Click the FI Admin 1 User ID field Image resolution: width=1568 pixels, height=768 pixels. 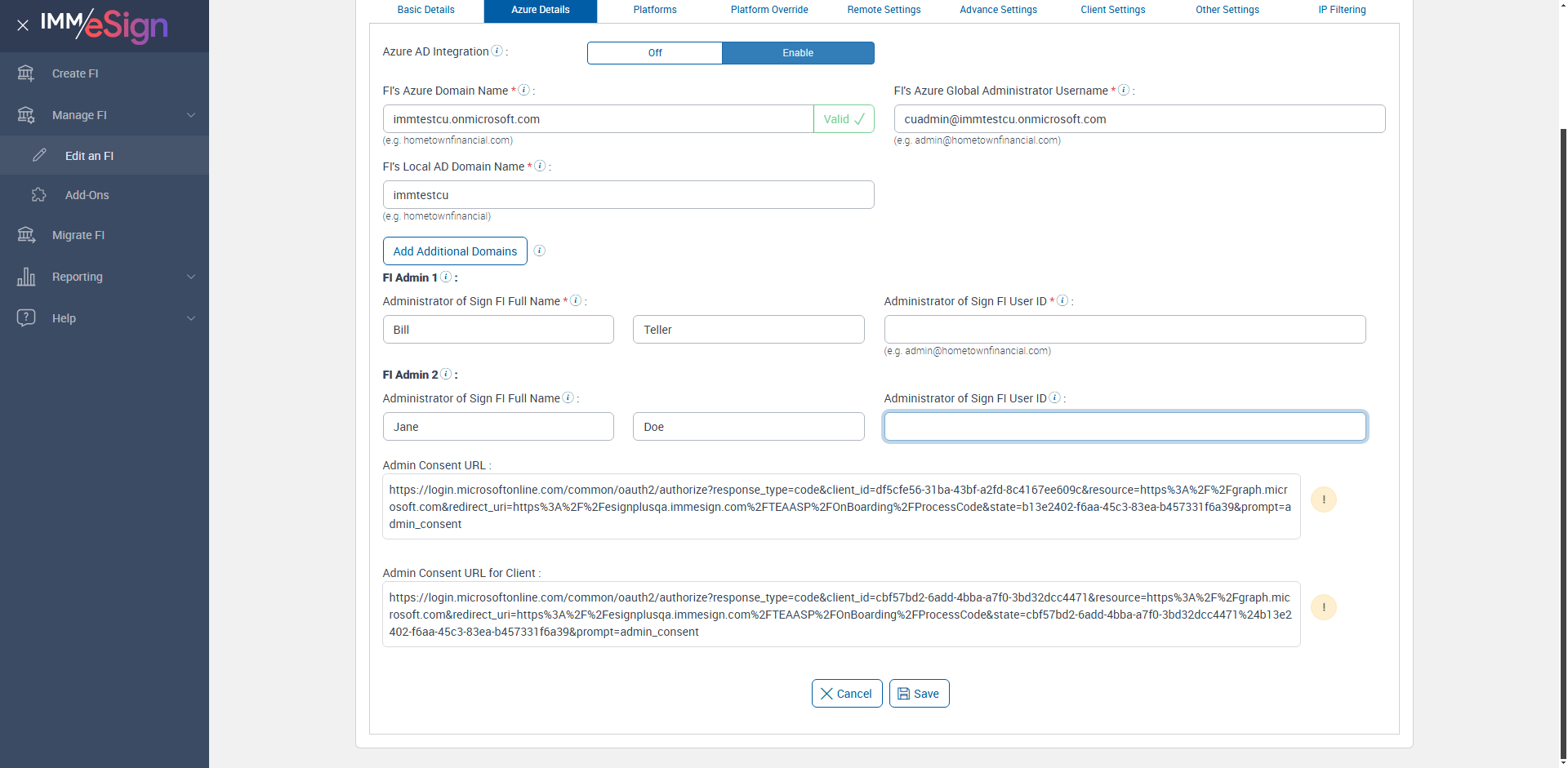coord(1125,330)
